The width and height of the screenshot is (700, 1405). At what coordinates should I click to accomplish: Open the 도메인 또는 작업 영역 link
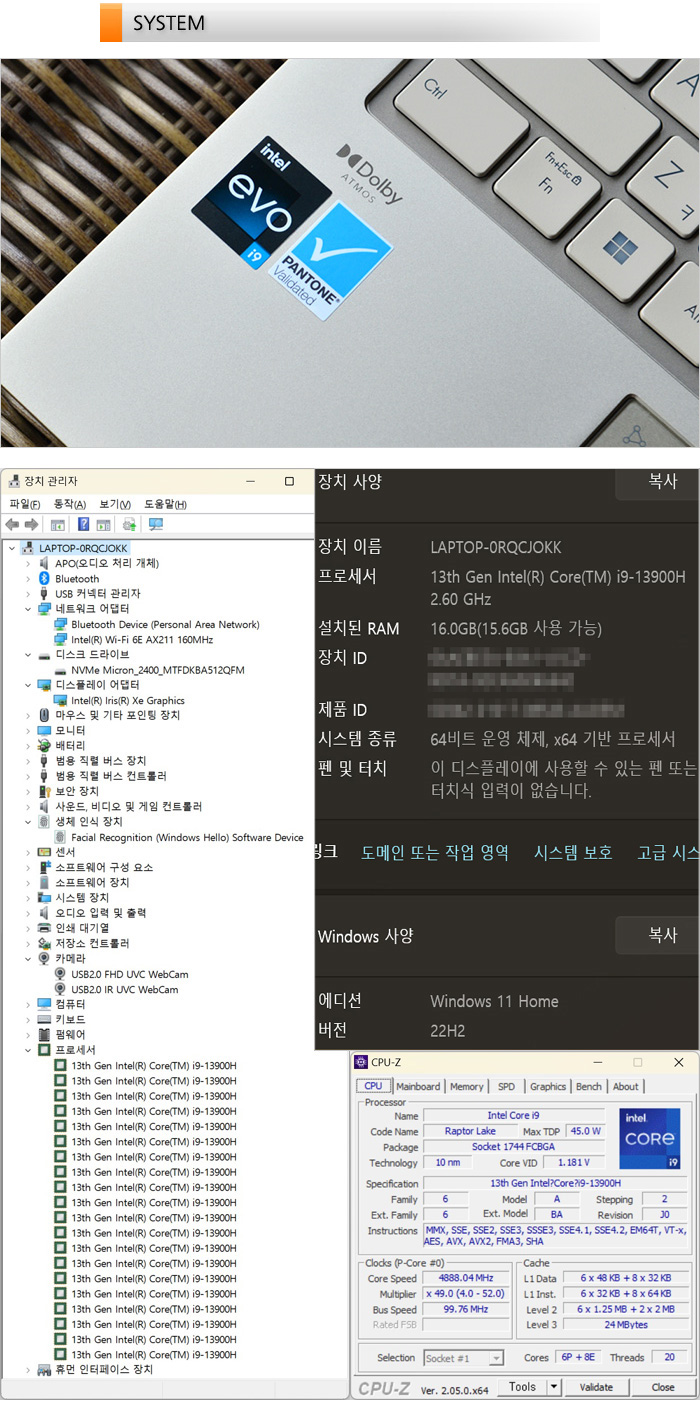(435, 852)
